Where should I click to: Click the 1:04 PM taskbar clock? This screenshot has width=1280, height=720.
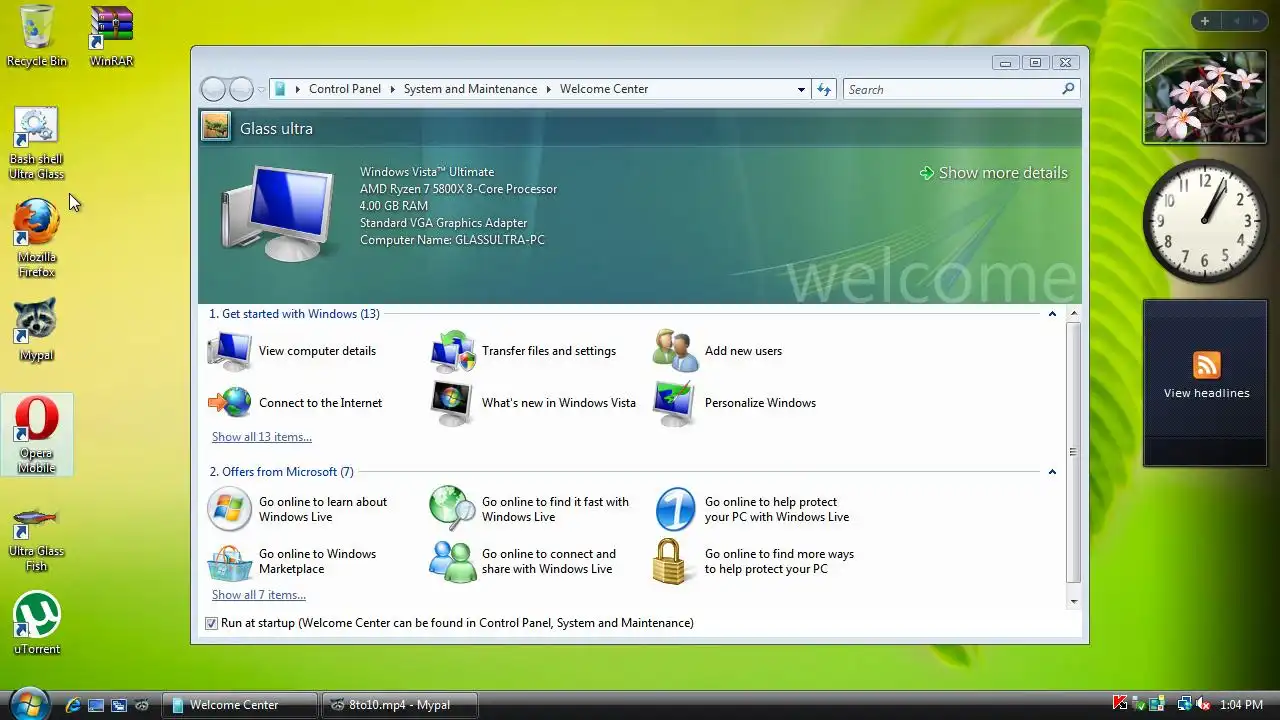coord(1241,705)
